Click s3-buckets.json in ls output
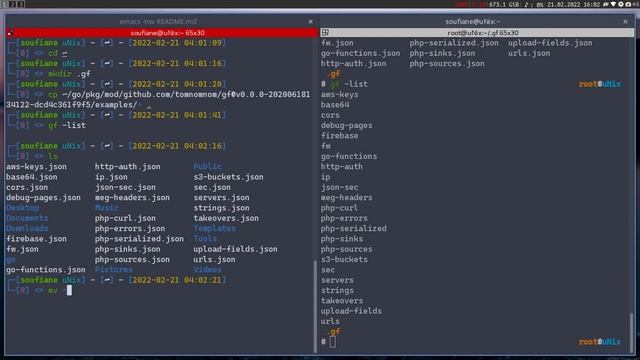 pos(228,177)
